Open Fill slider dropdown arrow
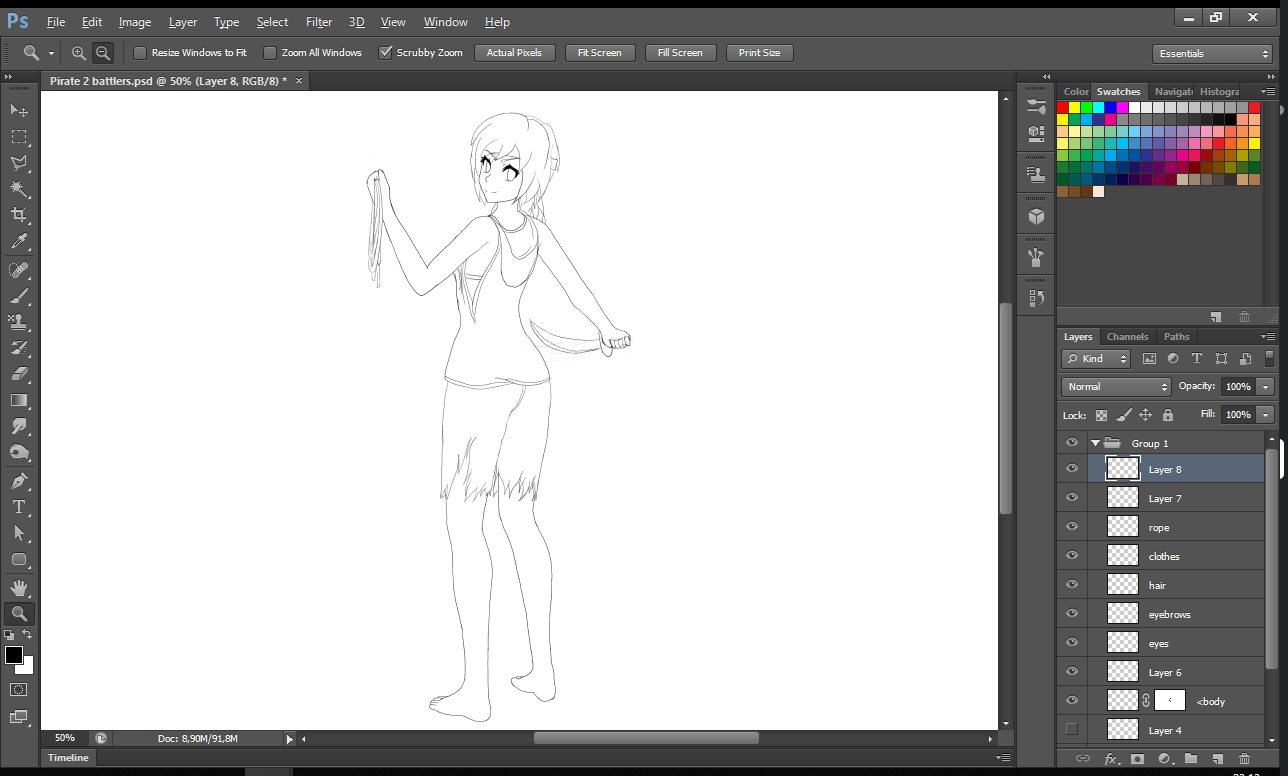Screen dimensions: 1288x776 1266,414
